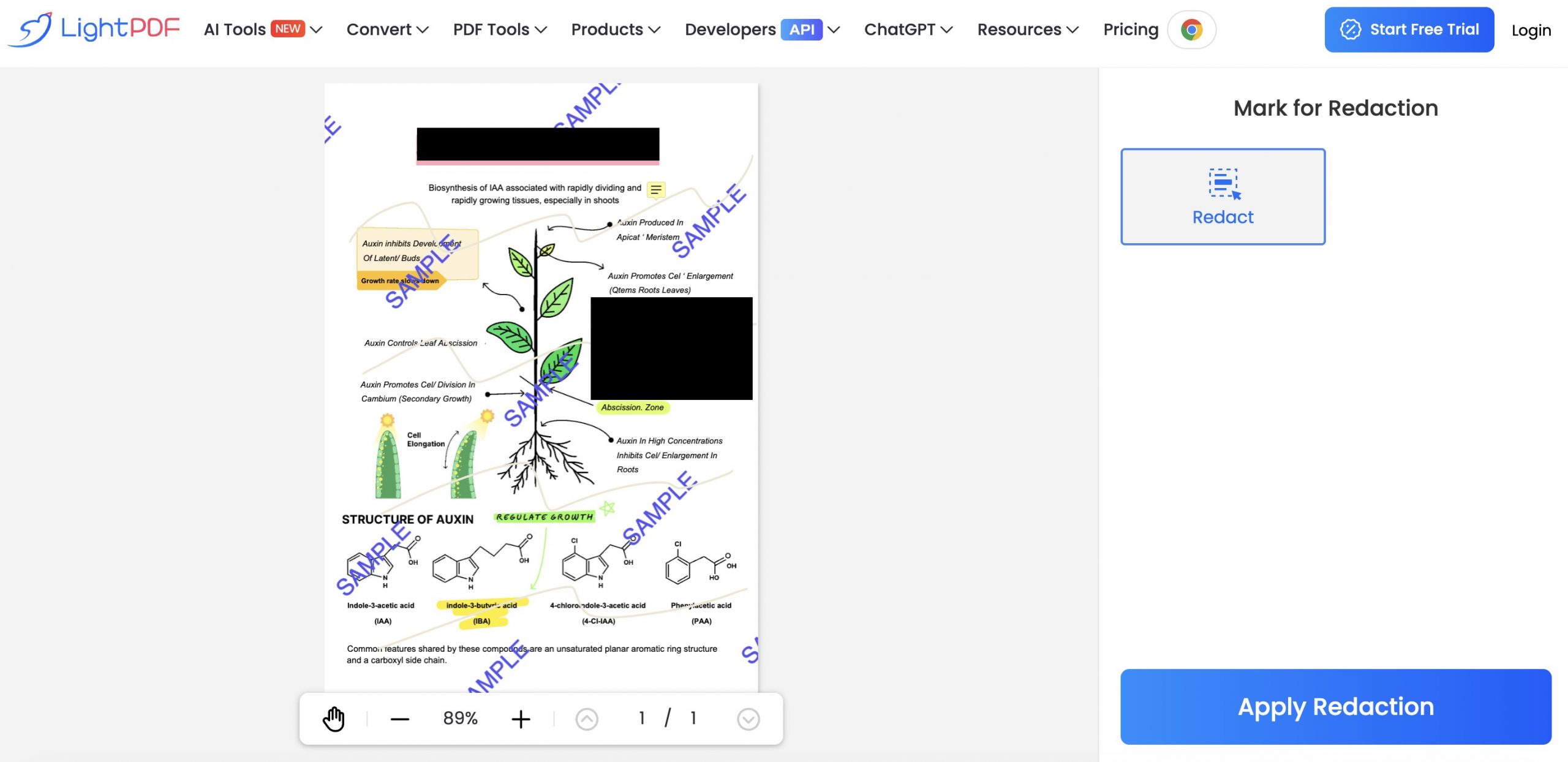Select the hand pan tool

click(334, 719)
